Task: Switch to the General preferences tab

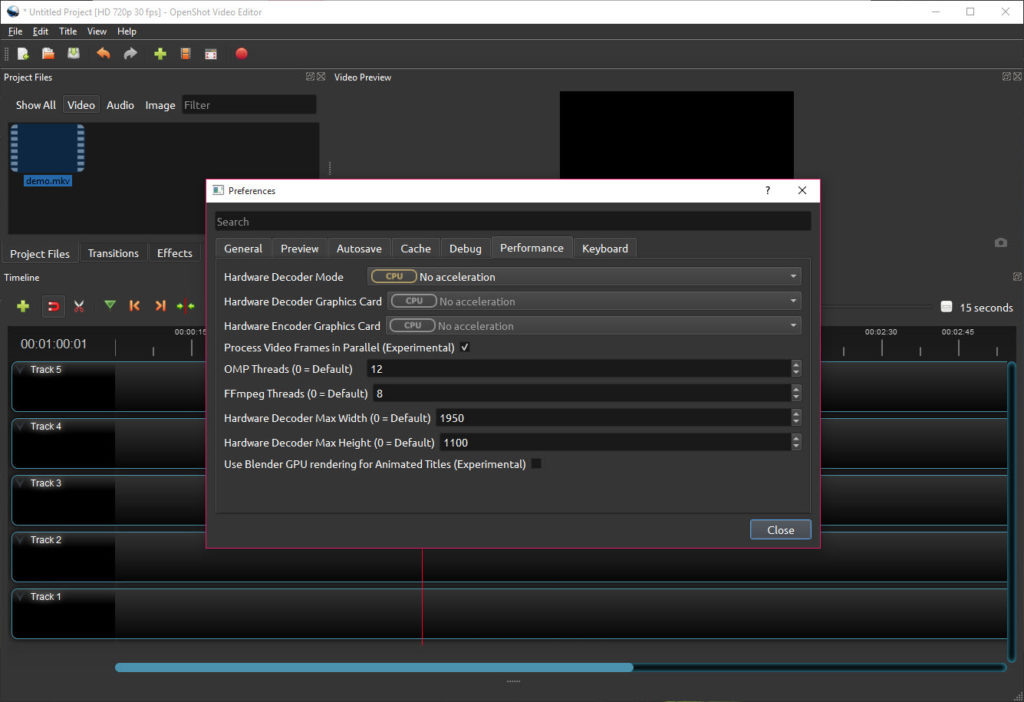Action: point(243,249)
